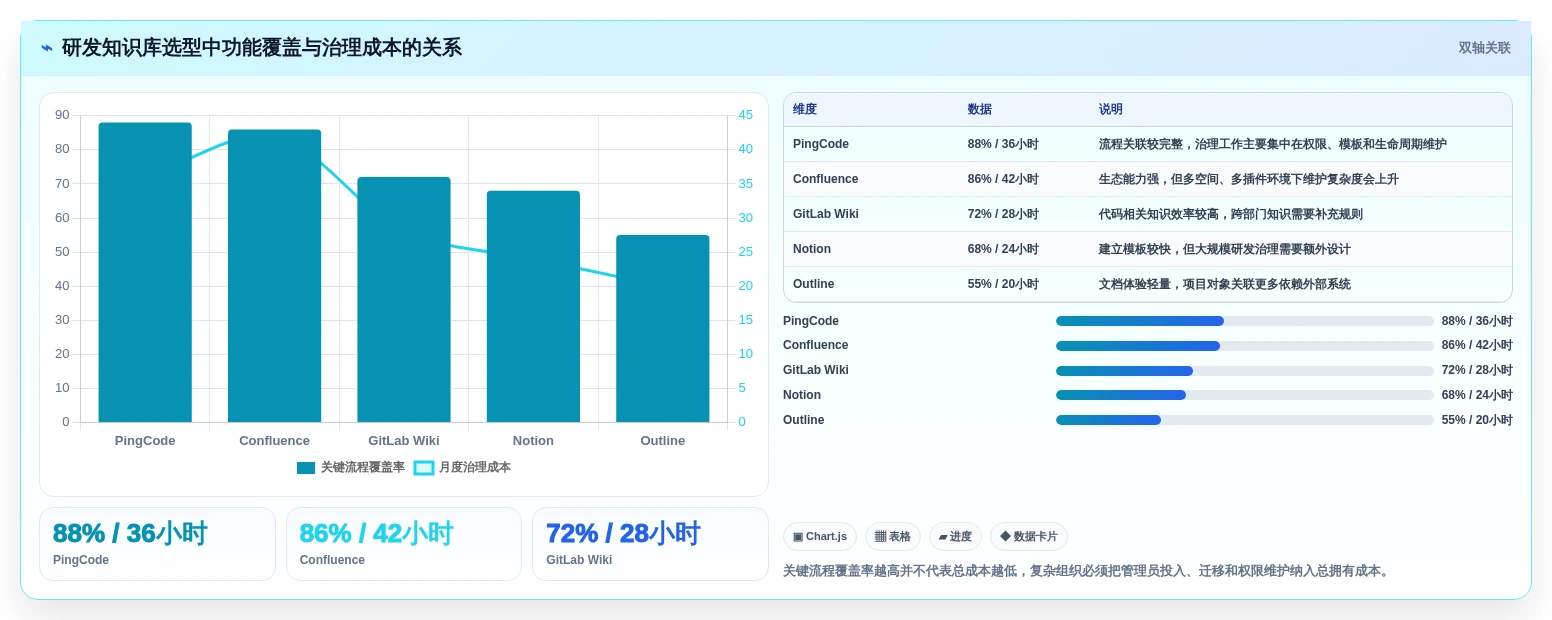Select the 数据卡片 tag chip
This screenshot has height=620, width=1552.
[x=1028, y=536]
